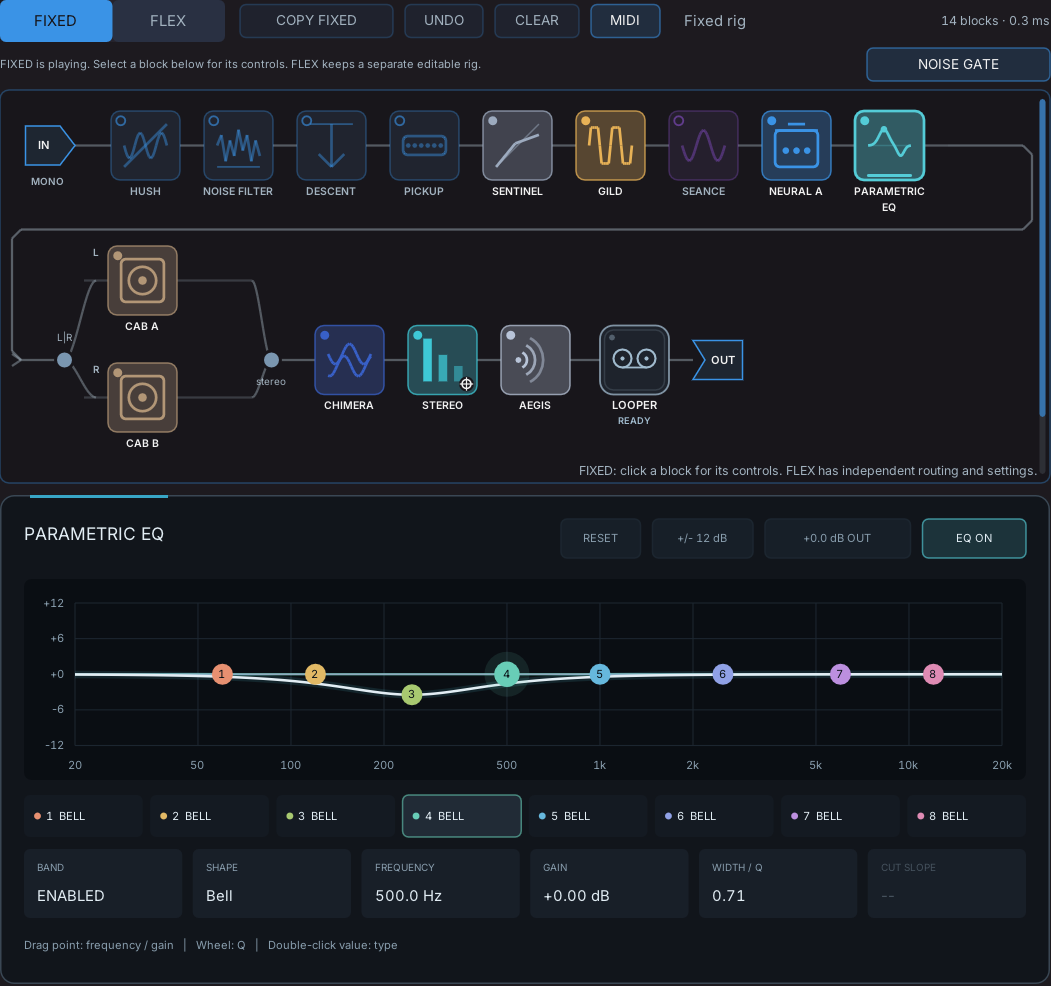This screenshot has height=986, width=1051.
Task: Select the PICKUP block
Action: [424, 145]
